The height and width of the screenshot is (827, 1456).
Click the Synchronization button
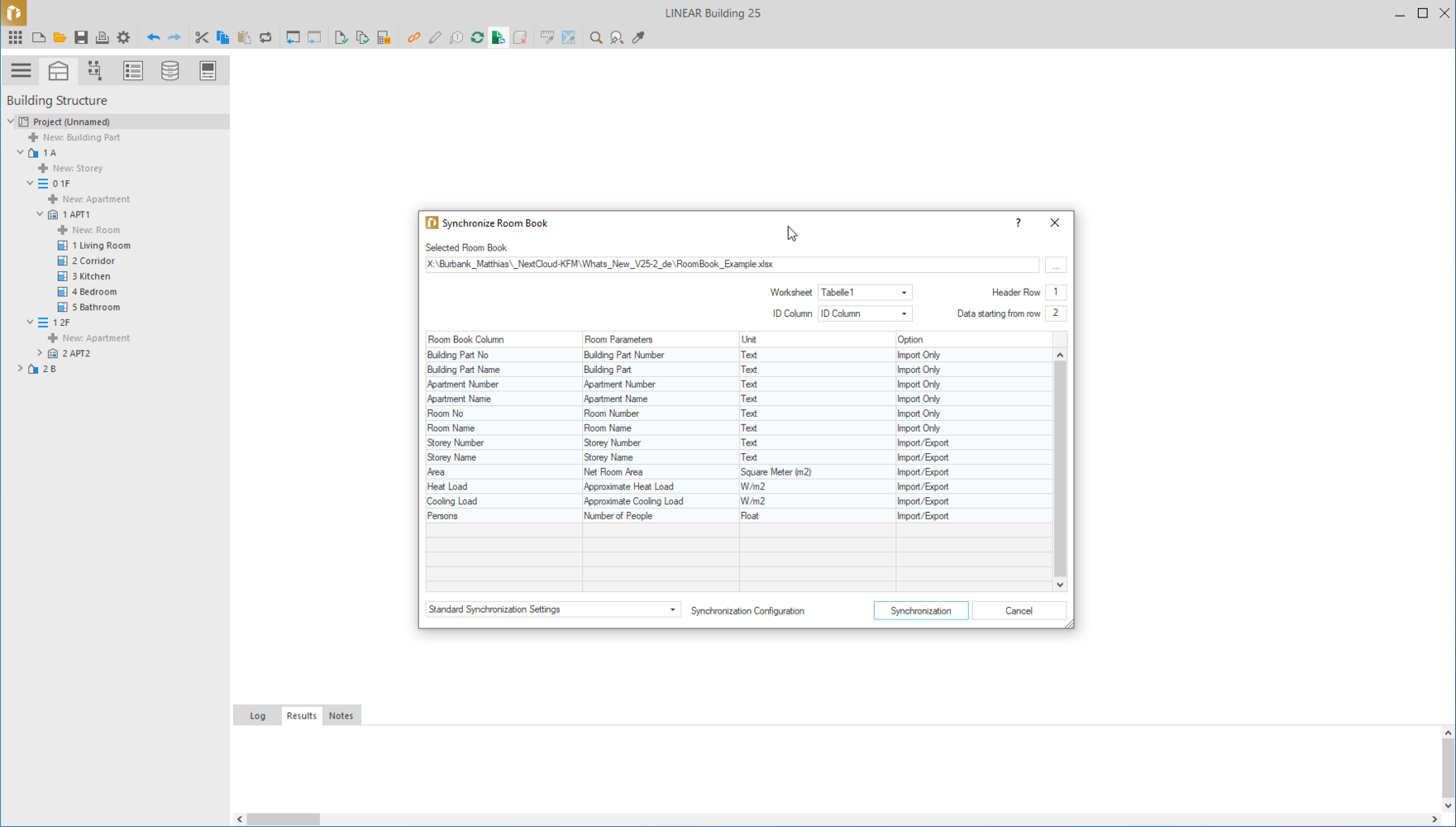(920, 610)
